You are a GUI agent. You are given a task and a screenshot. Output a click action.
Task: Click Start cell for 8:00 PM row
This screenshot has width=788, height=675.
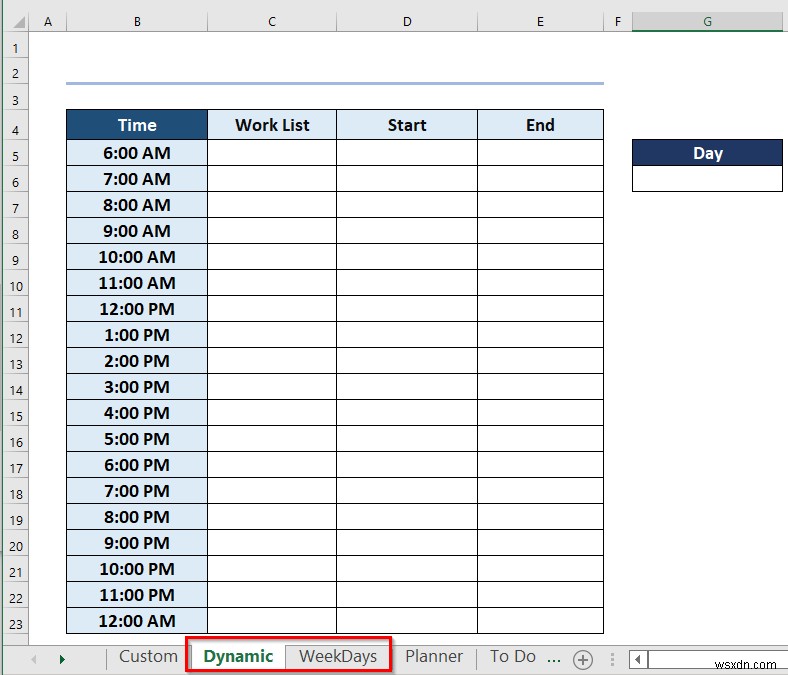(407, 517)
